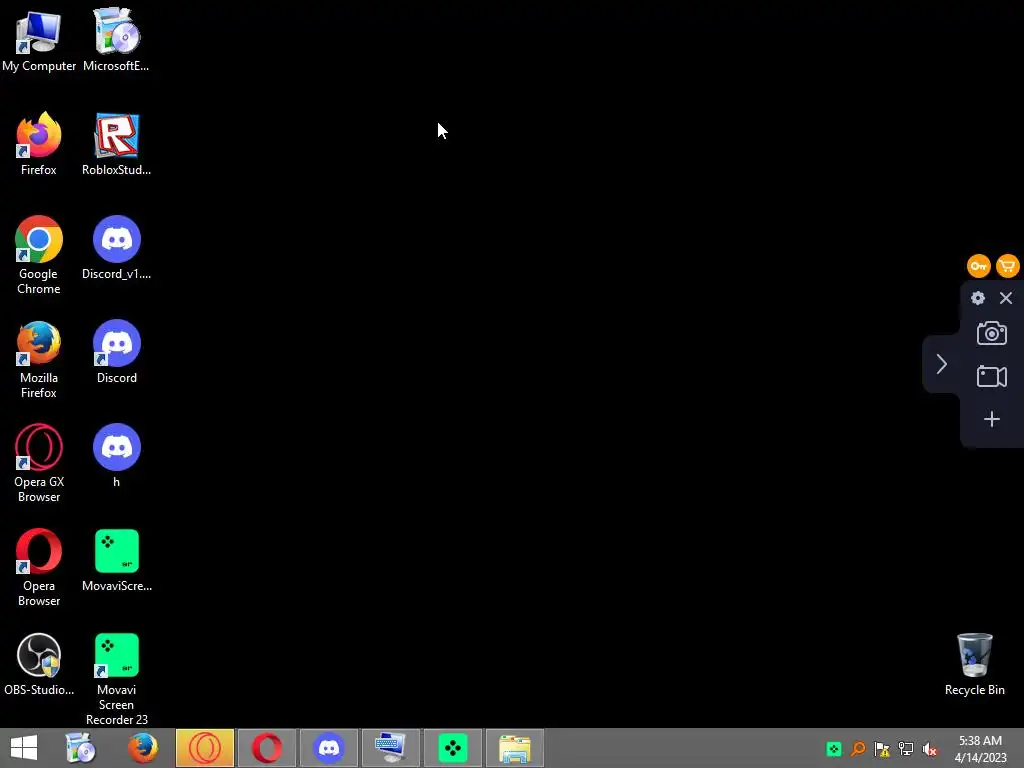Select the Discord desktop shortcut

pyautogui.click(x=116, y=351)
